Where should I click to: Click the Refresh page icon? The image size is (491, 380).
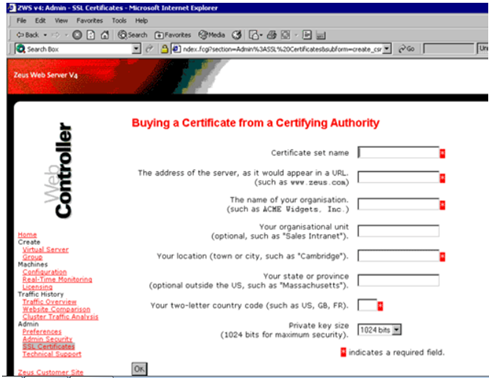91,35
